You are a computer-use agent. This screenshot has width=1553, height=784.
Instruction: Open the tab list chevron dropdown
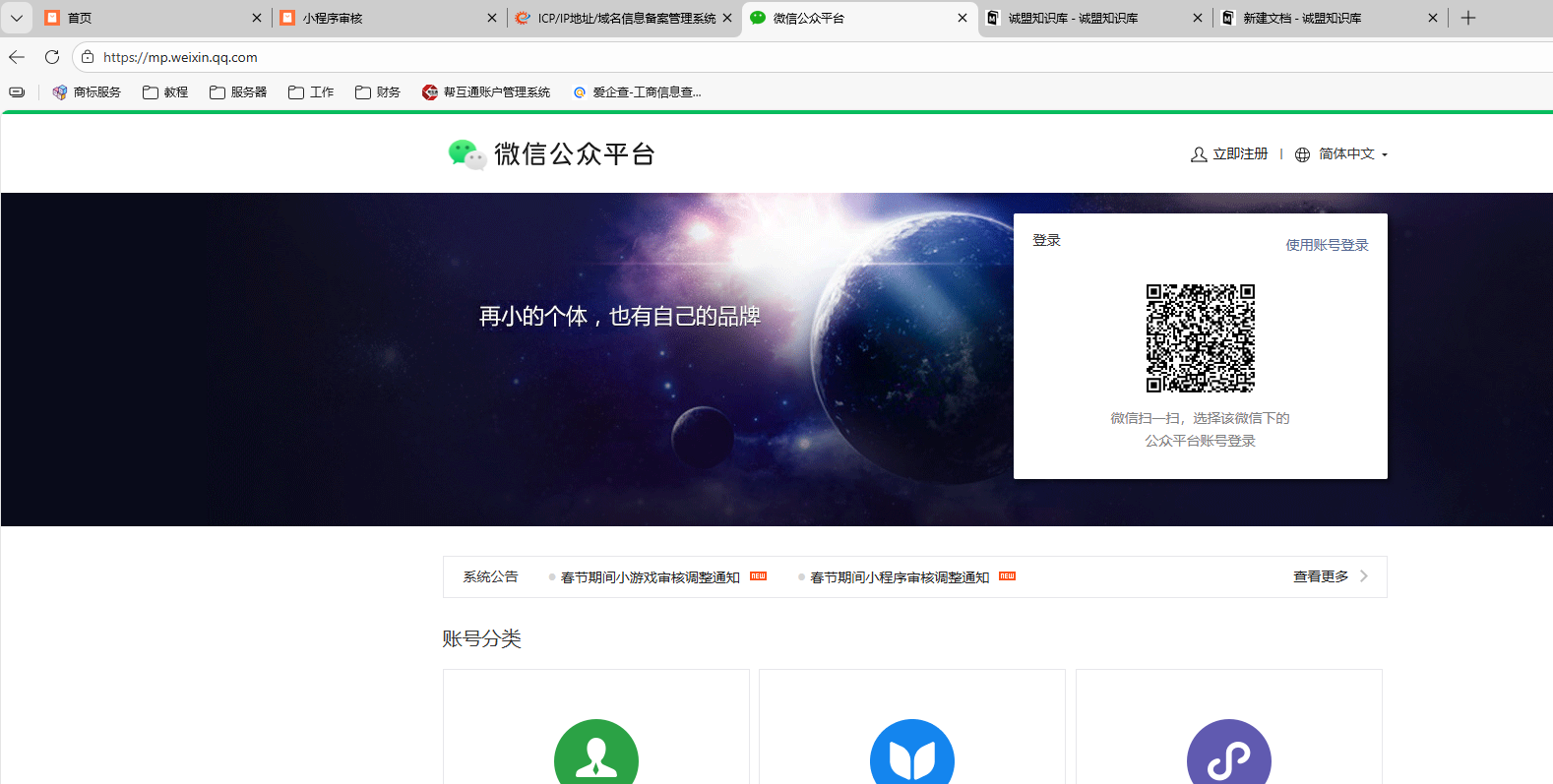(17, 18)
